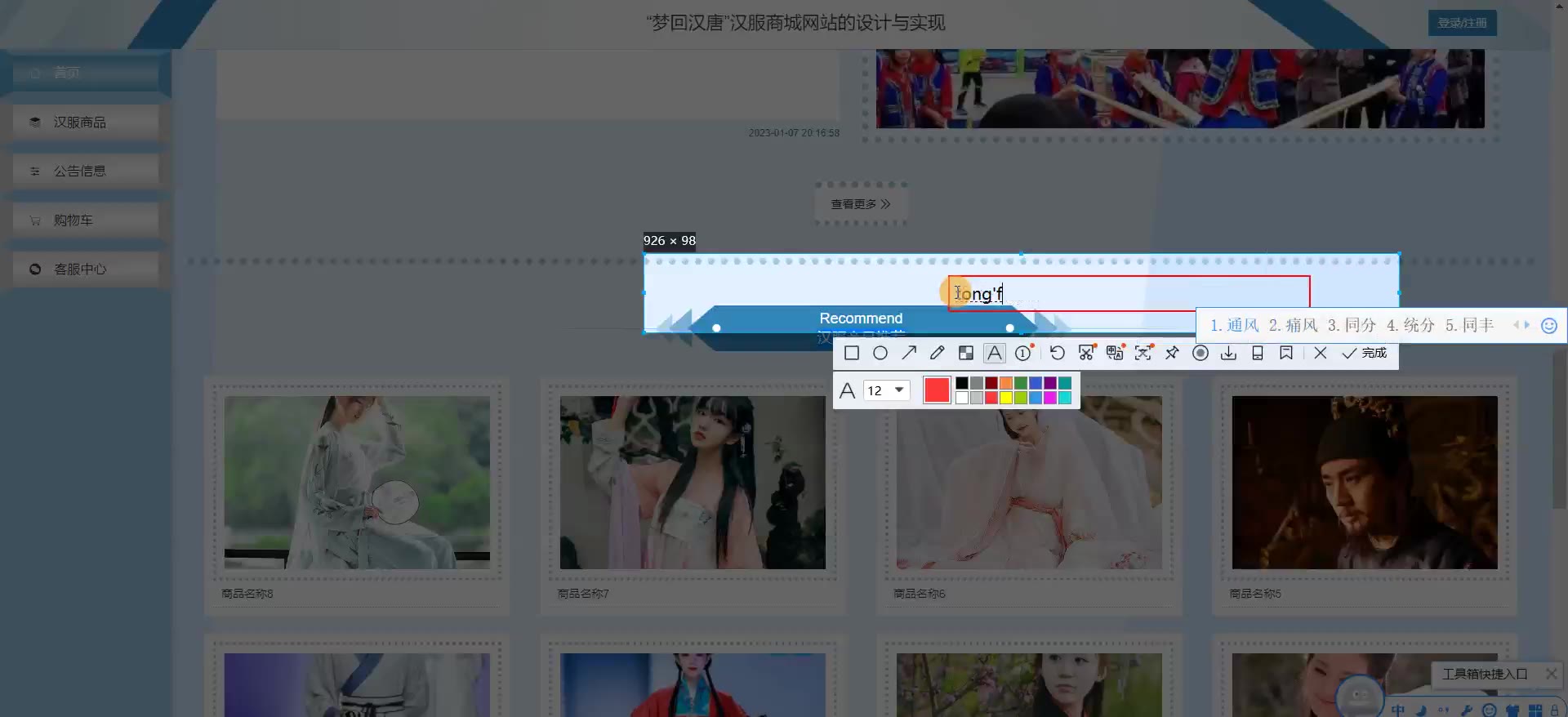
Task: Pick the yellow color swatch
Action: pos(1006,398)
